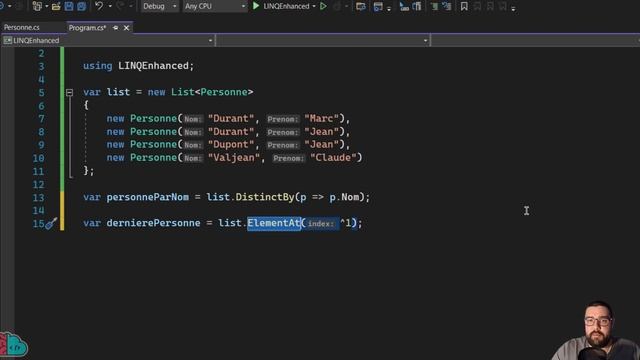640x360 pixels.
Task: Undo the last edit
Action: [x=99, y=6]
